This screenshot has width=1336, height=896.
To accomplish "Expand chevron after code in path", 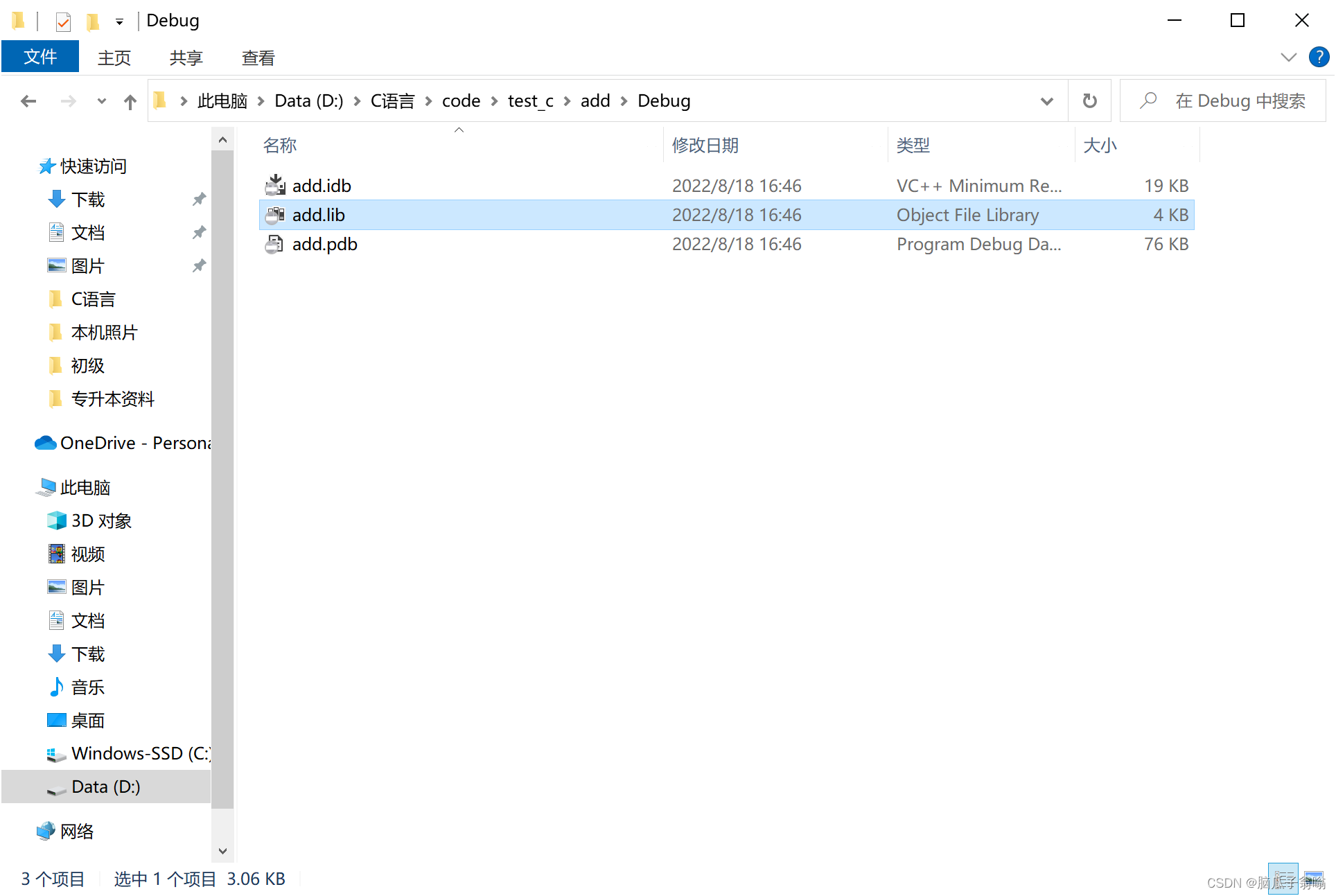I will coord(494,101).
